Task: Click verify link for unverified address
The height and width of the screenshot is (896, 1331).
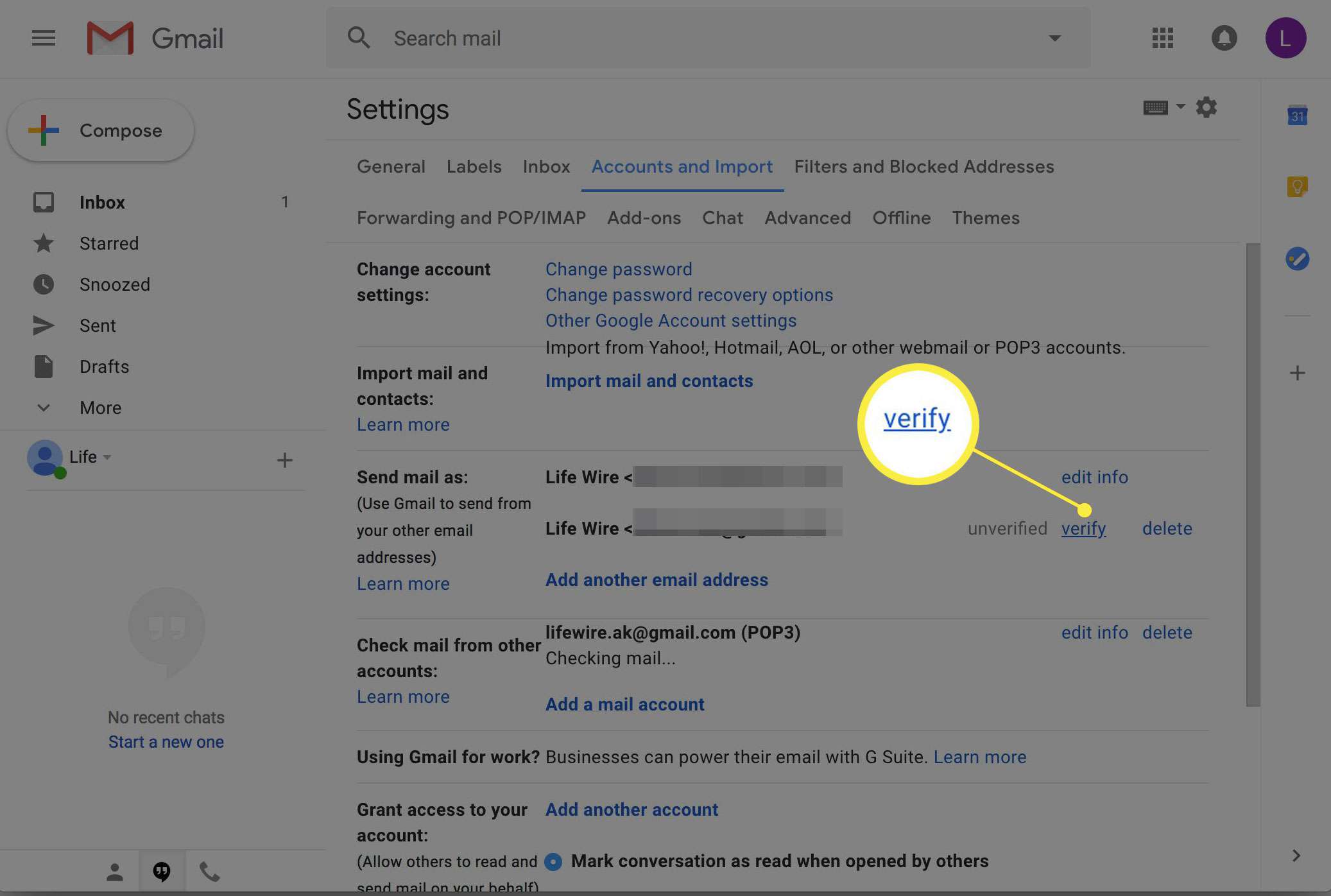Action: [1083, 528]
